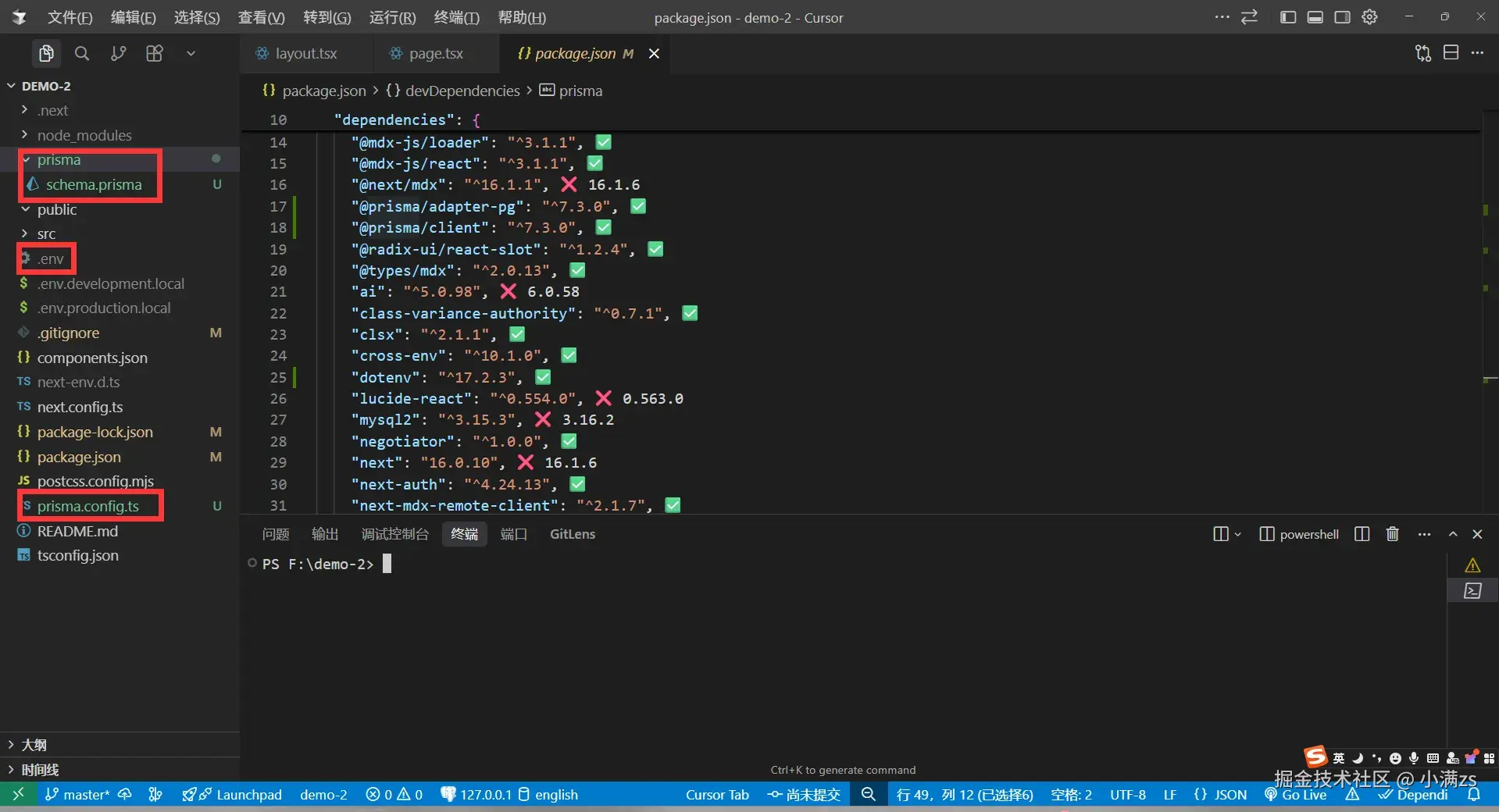Split the editor with the layout icon
Screen dimensions: 1499x812
click(1451, 53)
